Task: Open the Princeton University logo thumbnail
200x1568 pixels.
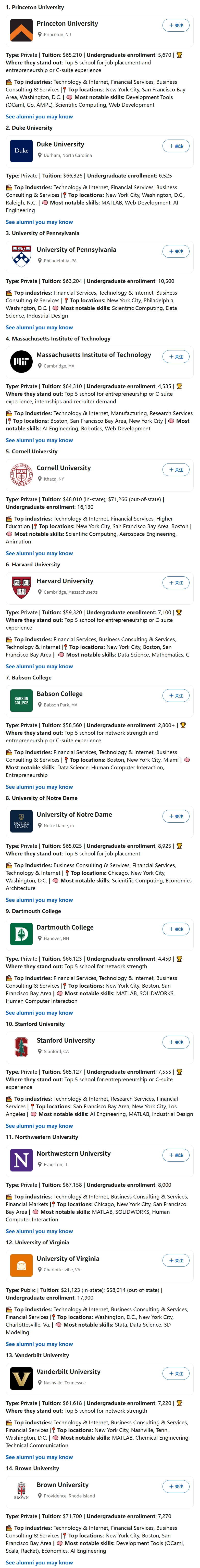Action: coord(21,29)
